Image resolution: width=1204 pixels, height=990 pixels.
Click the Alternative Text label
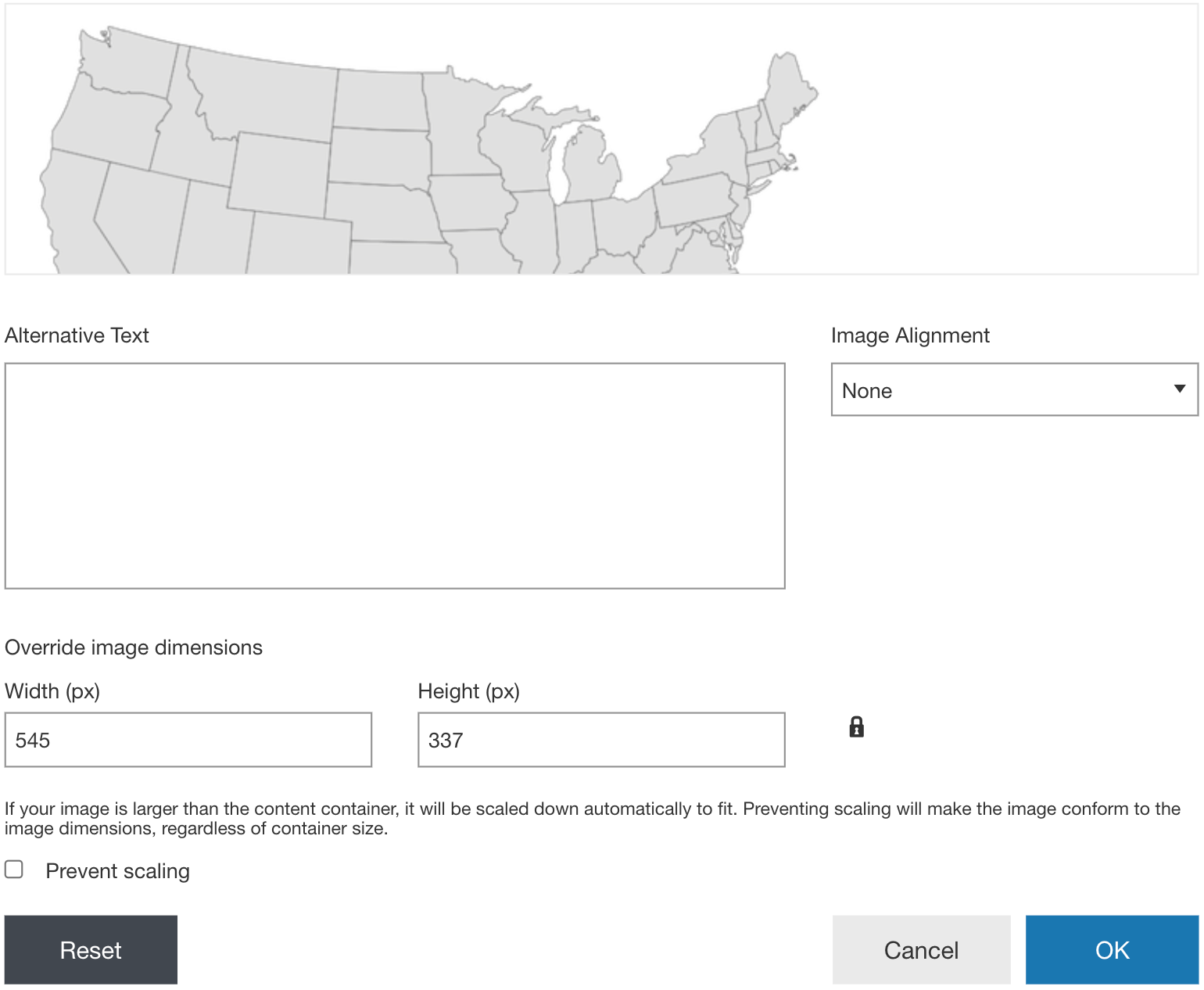77,335
